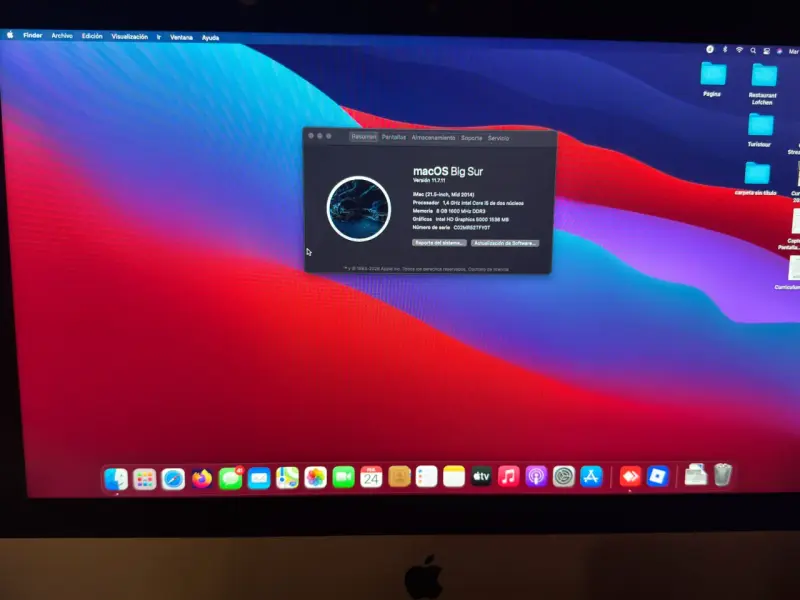Open the App Store in Dock
The image size is (800, 600).
pos(591,477)
